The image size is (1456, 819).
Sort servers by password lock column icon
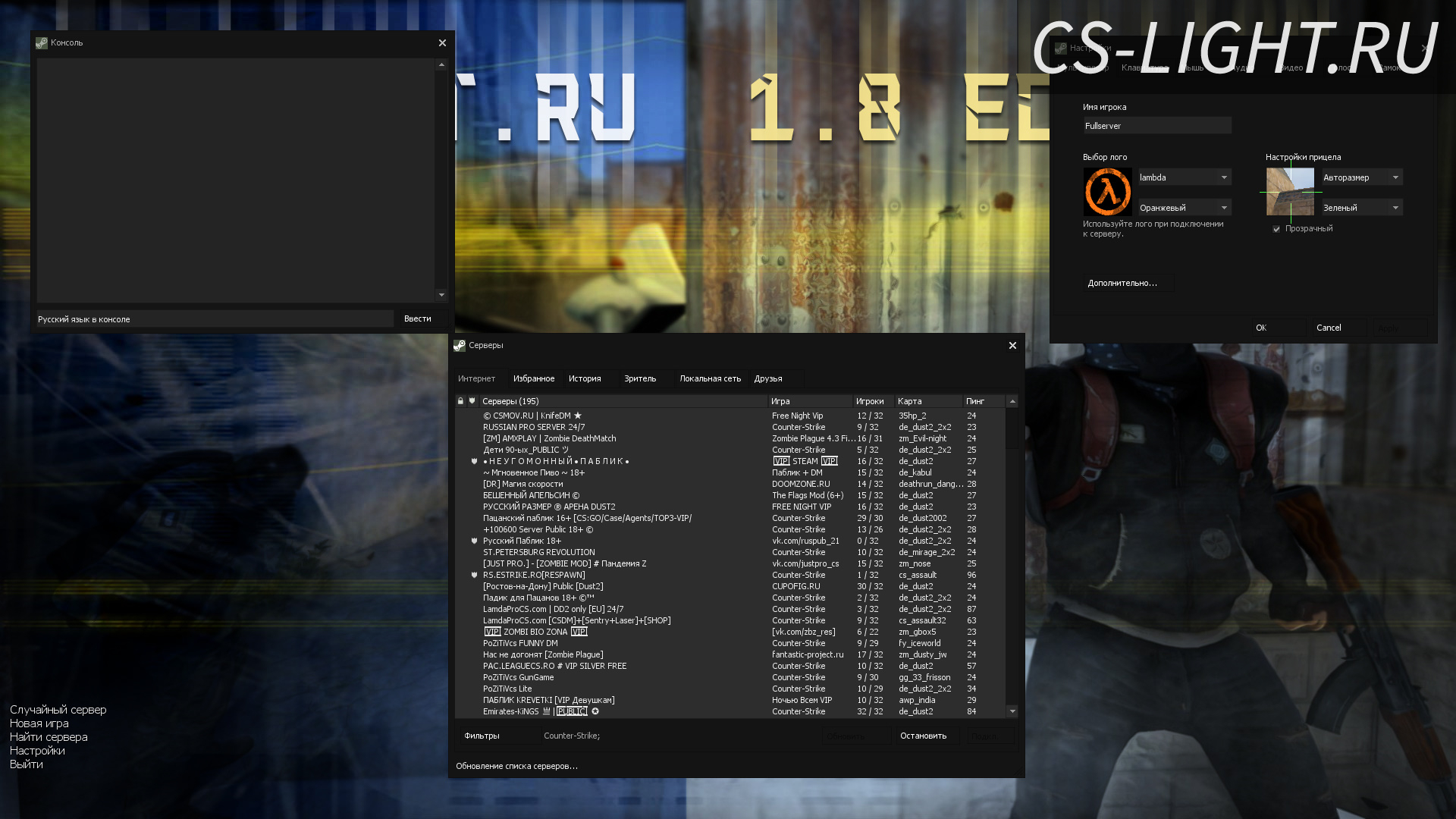[460, 401]
